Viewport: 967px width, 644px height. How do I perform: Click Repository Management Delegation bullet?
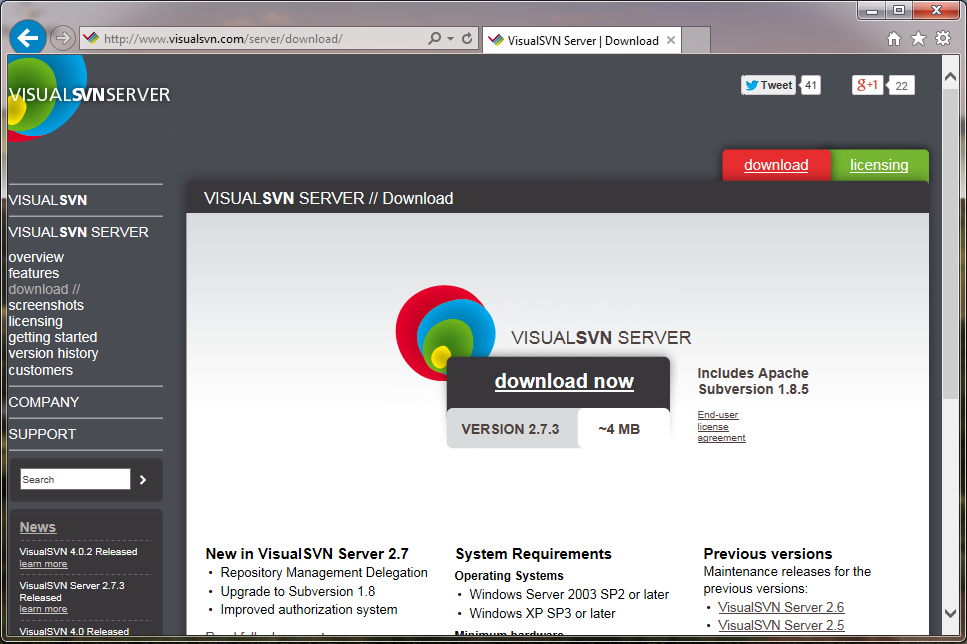click(324, 572)
